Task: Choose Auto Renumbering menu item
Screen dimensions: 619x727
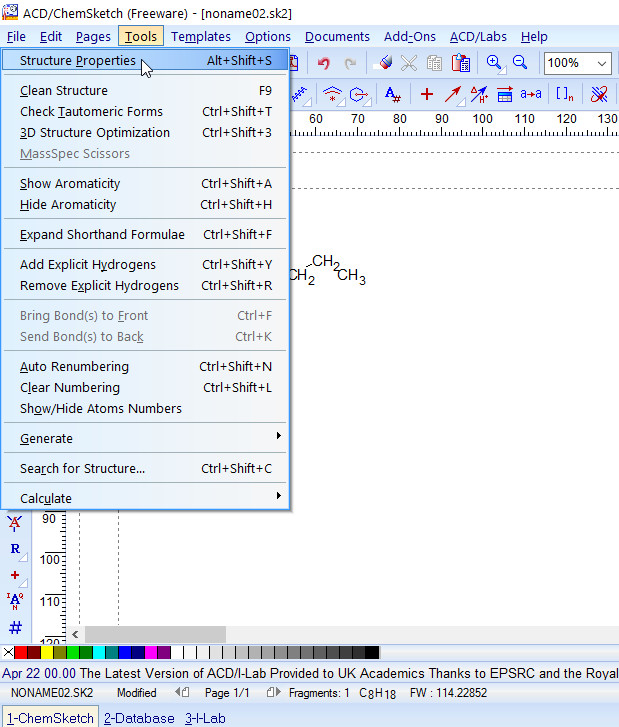Action: pyautogui.click(x=145, y=367)
